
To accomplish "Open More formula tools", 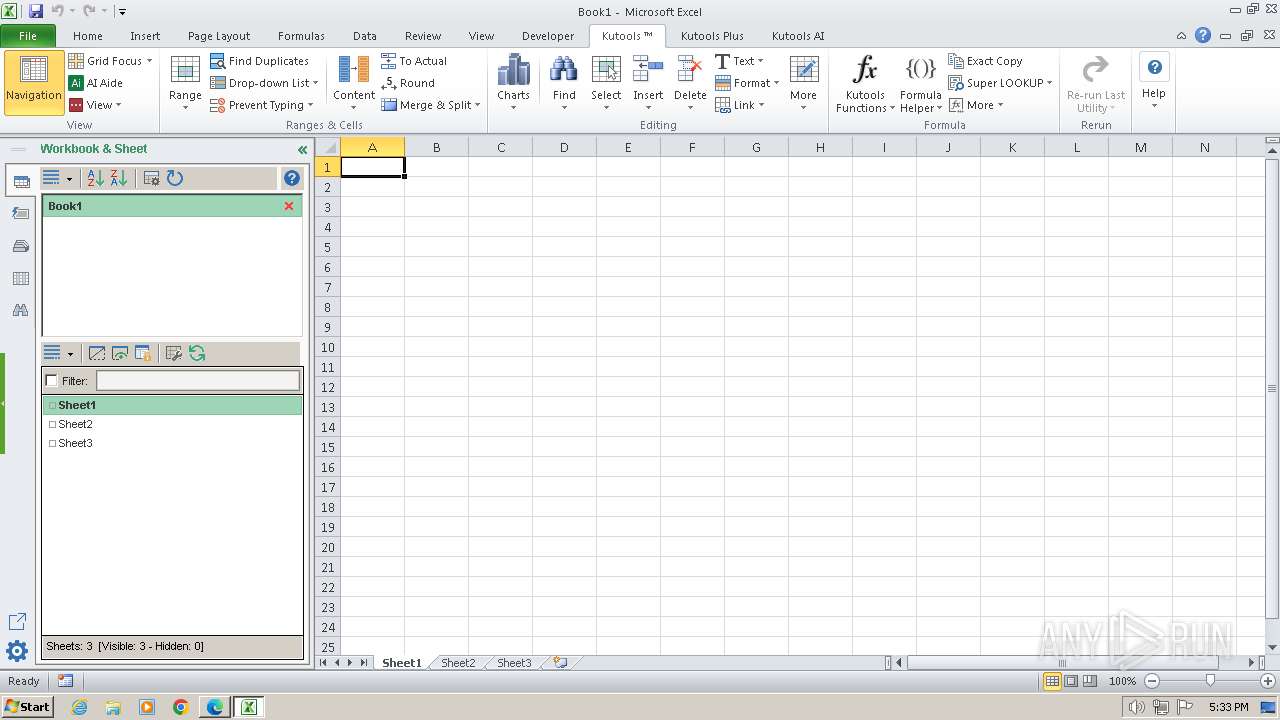I will tap(975, 105).
